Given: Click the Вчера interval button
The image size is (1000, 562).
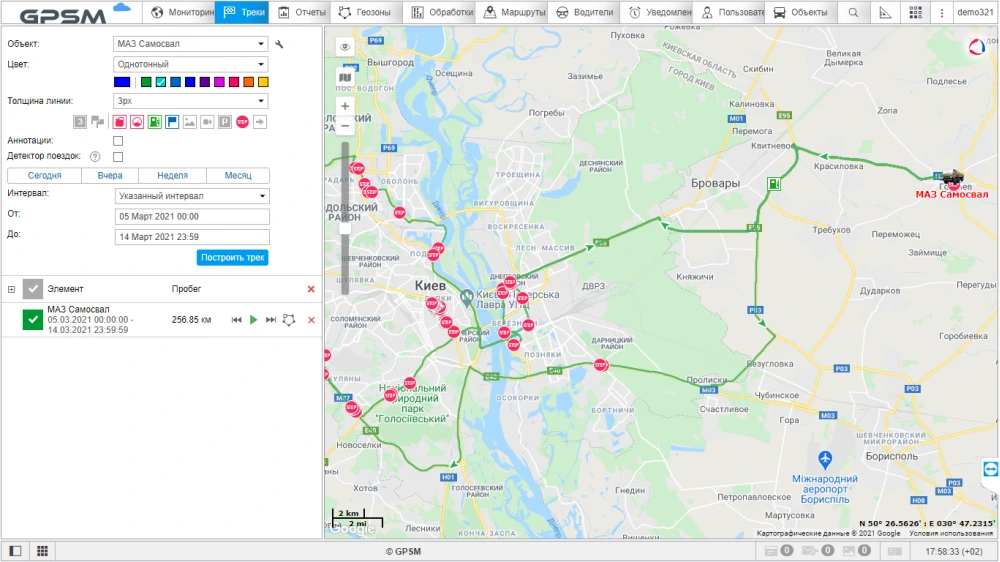Looking at the screenshot, I should [x=110, y=175].
